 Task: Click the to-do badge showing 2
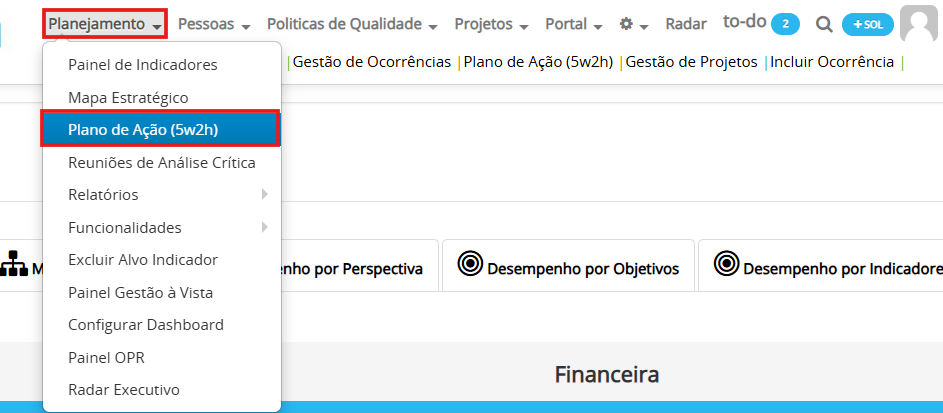pos(785,25)
